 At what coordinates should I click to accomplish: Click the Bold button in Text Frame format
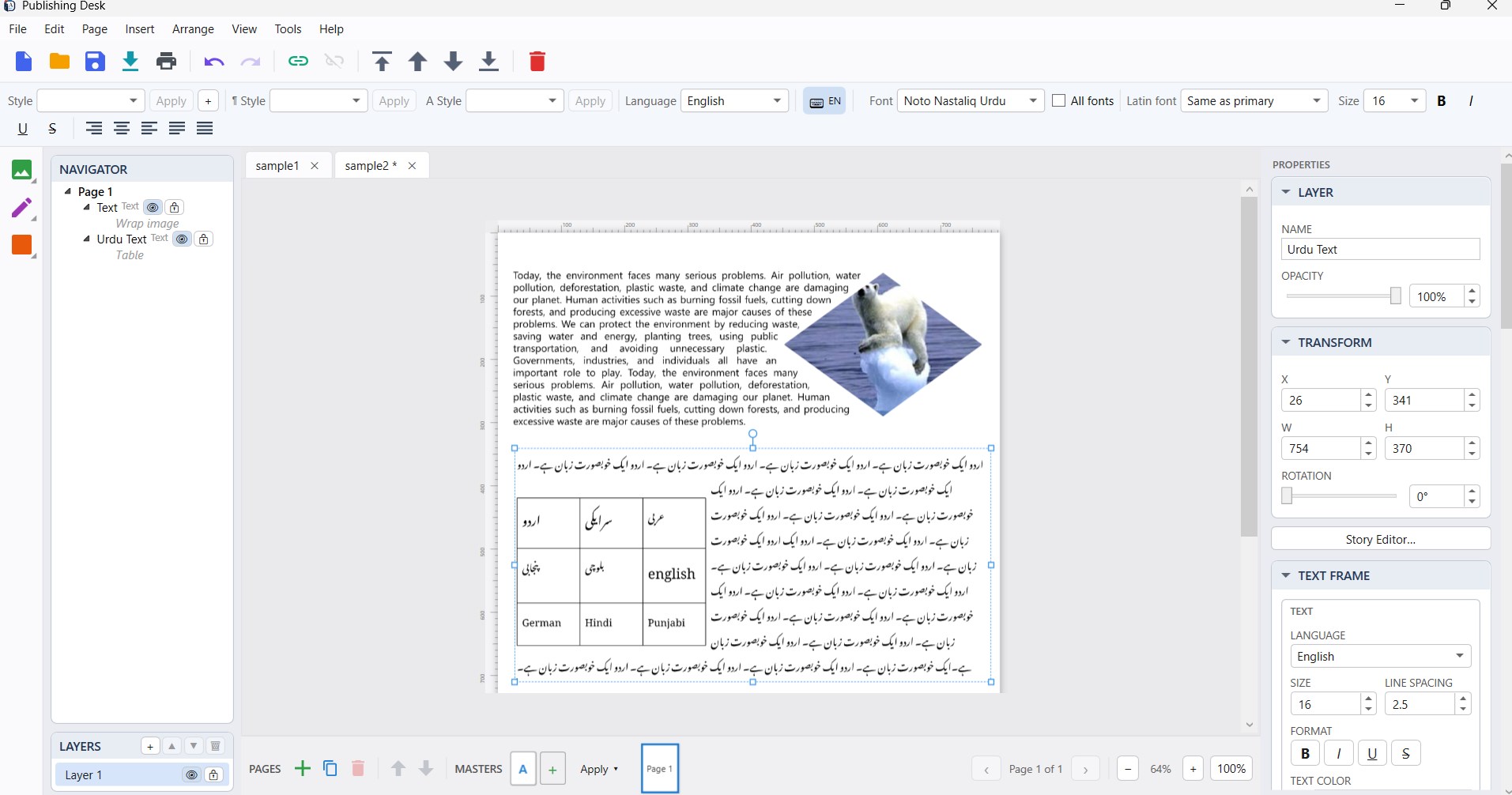[1305, 753]
